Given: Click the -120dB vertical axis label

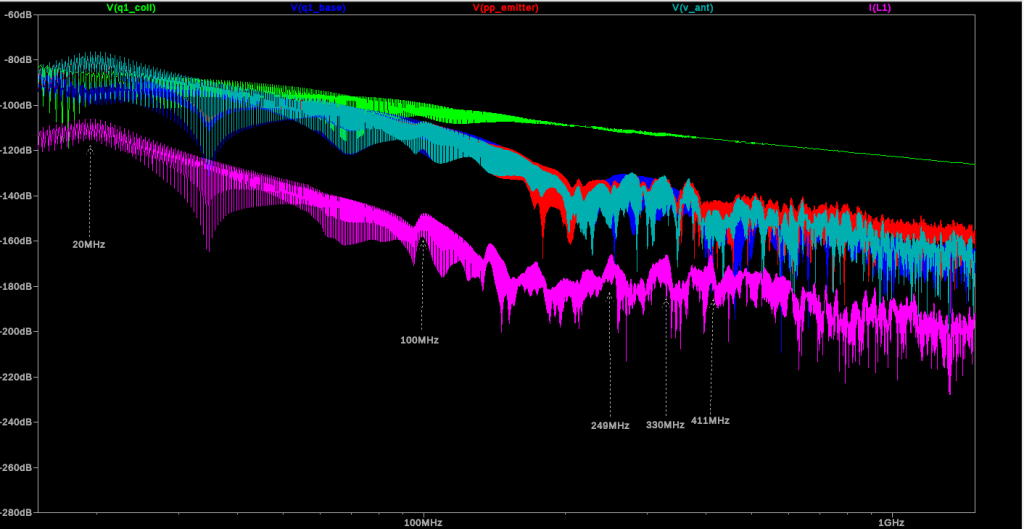Looking at the screenshot, I should pos(16,150).
